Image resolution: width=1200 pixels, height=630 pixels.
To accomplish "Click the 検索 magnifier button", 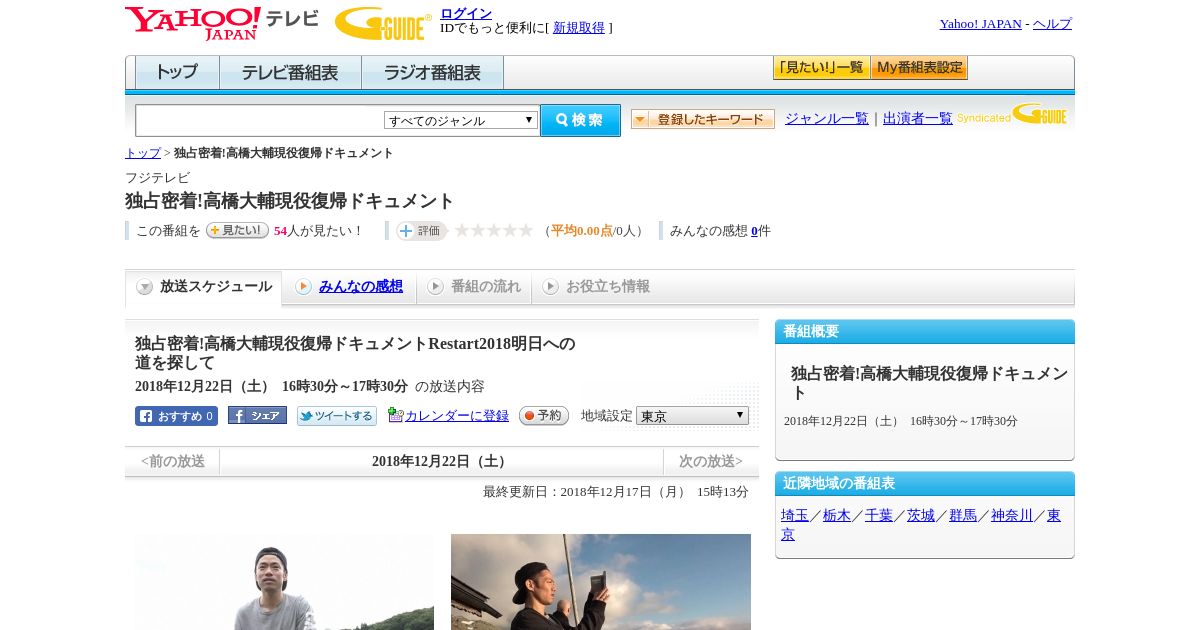I will point(580,120).
